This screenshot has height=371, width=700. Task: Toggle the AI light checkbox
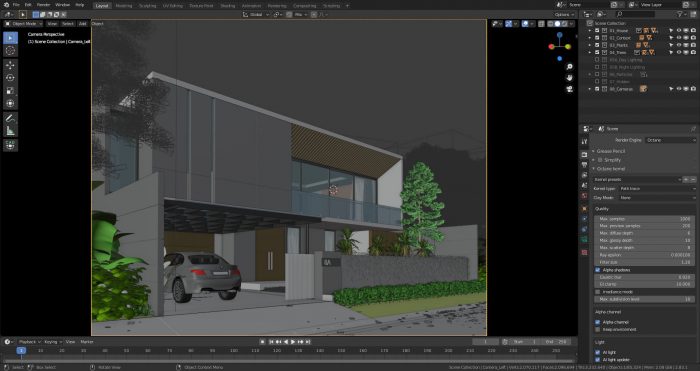coord(598,352)
